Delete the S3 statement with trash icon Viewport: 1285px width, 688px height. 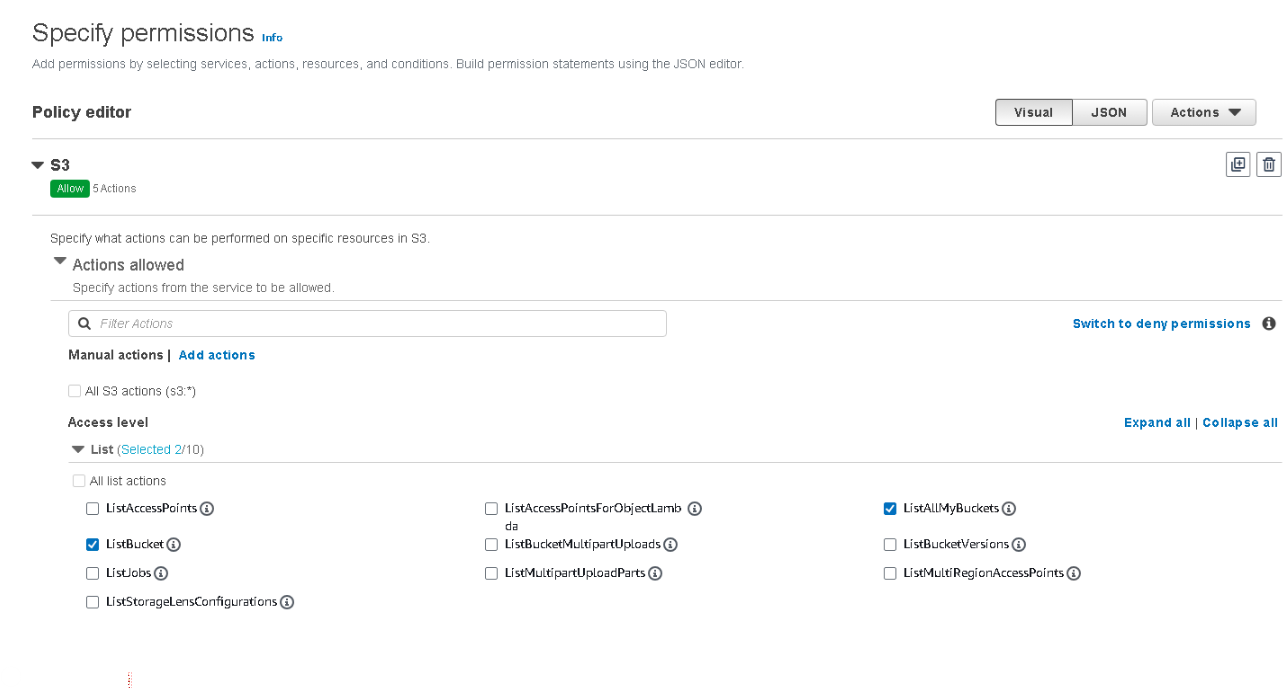click(1269, 165)
